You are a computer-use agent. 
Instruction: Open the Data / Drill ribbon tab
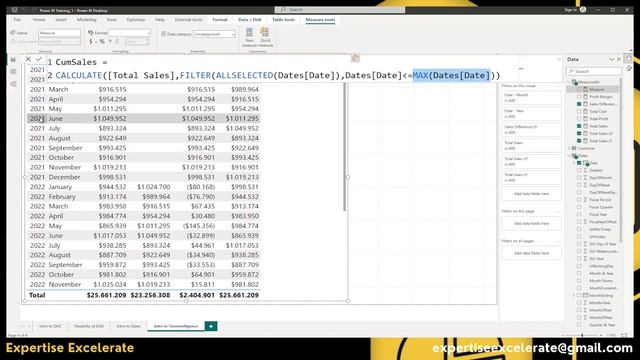249,20
